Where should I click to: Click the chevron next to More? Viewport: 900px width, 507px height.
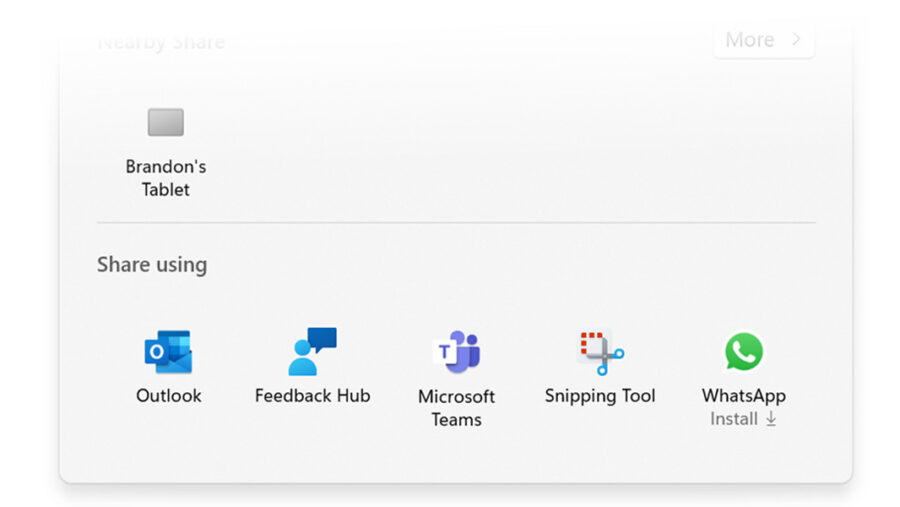(x=796, y=39)
